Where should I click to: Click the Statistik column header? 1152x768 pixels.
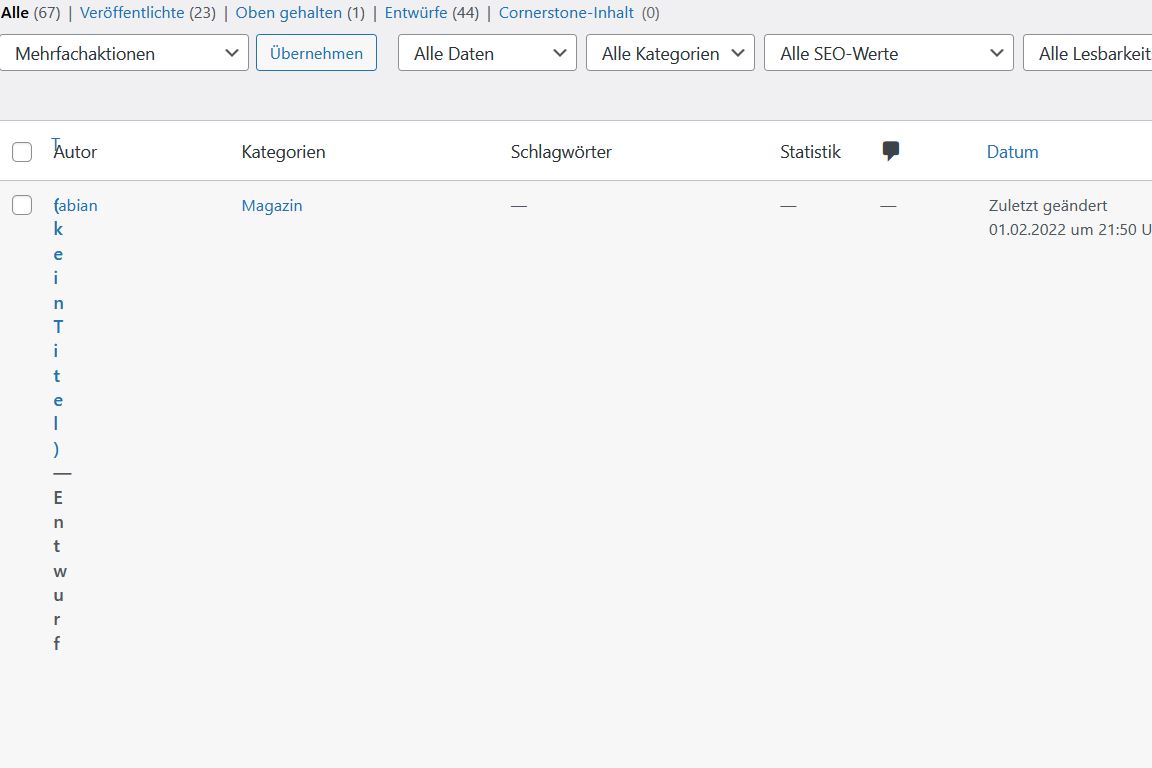point(810,152)
